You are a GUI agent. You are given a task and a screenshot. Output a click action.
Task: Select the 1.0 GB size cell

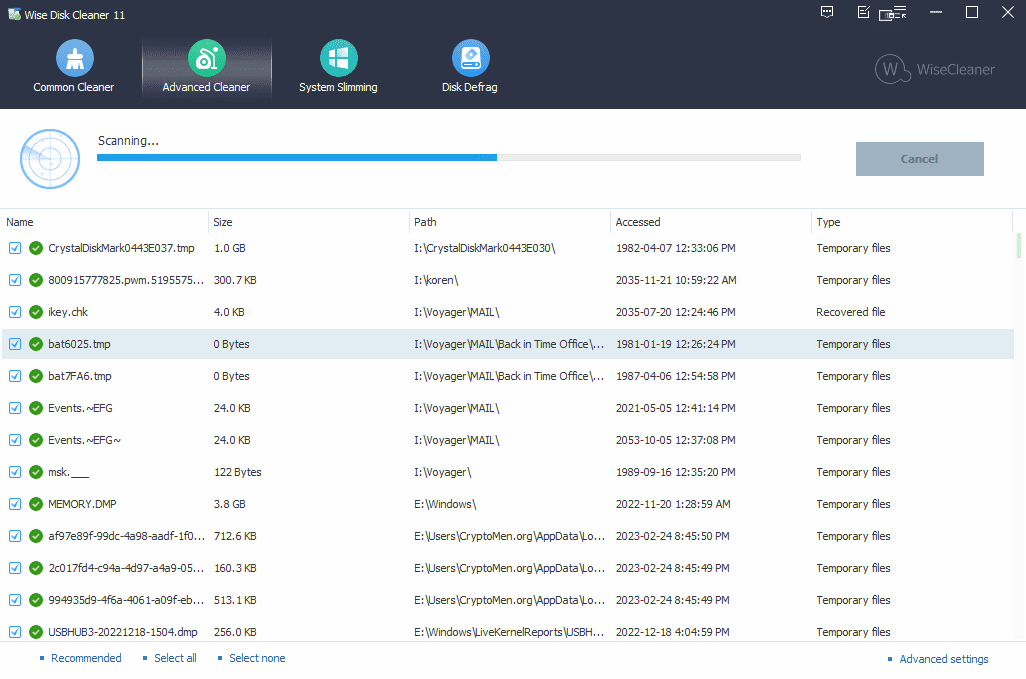230,249
